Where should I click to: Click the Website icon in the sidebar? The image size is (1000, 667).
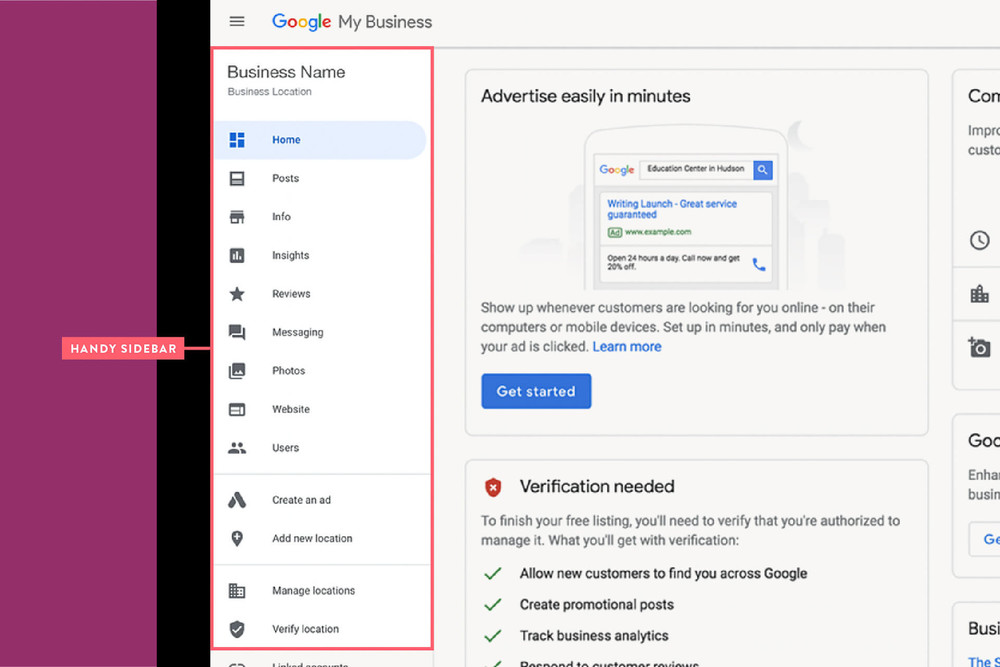coord(237,409)
